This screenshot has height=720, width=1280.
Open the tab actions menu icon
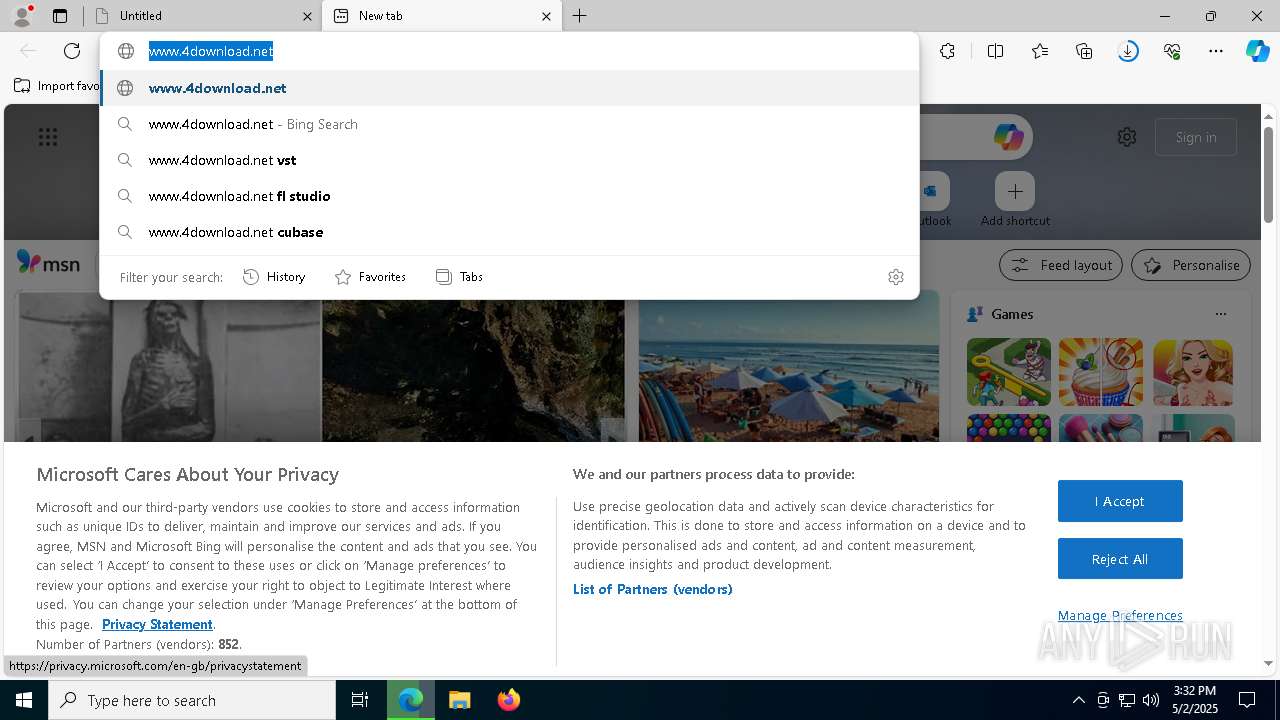tap(60, 16)
